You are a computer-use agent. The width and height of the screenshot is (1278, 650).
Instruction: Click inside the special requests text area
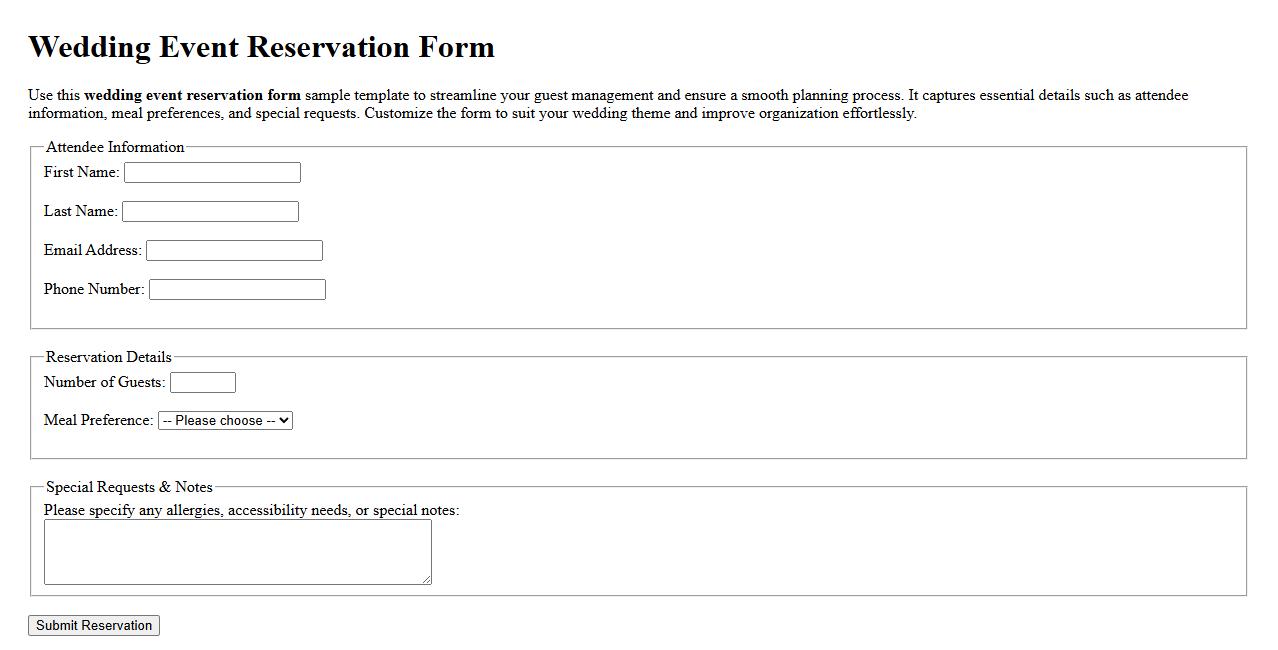[237, 550]
